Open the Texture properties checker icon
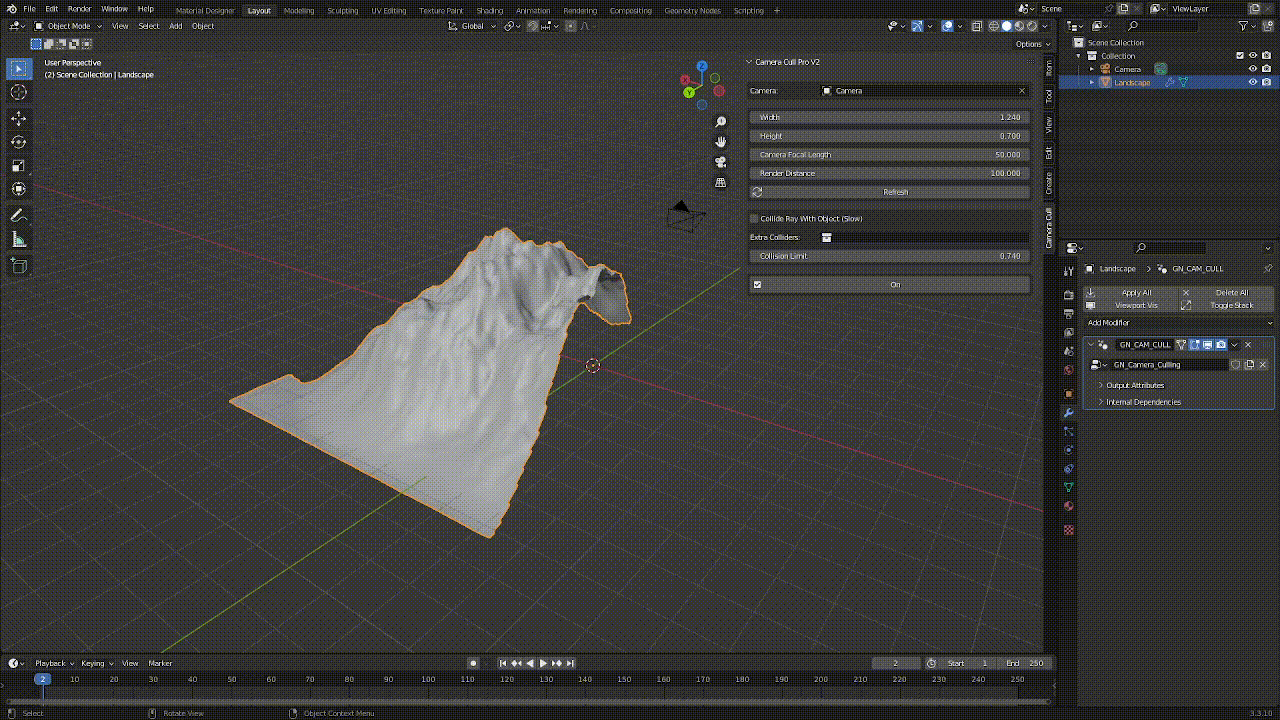Viewport: 1280px width, 720px height. coord(1068,530)
